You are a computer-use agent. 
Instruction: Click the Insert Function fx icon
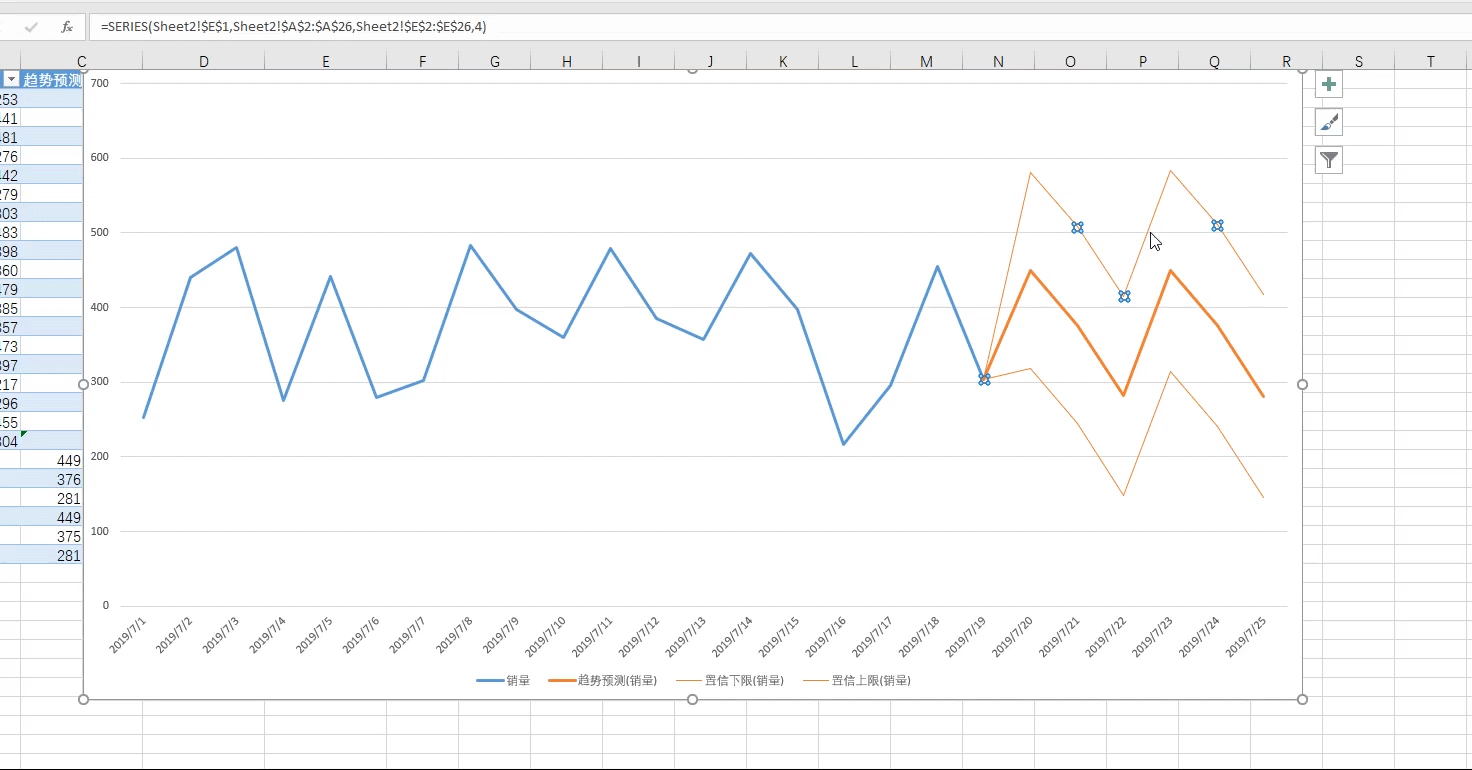[67, 27]
